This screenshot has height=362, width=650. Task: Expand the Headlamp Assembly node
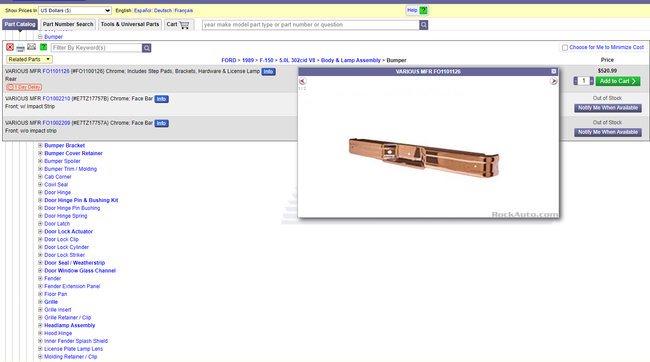[40, 326]
